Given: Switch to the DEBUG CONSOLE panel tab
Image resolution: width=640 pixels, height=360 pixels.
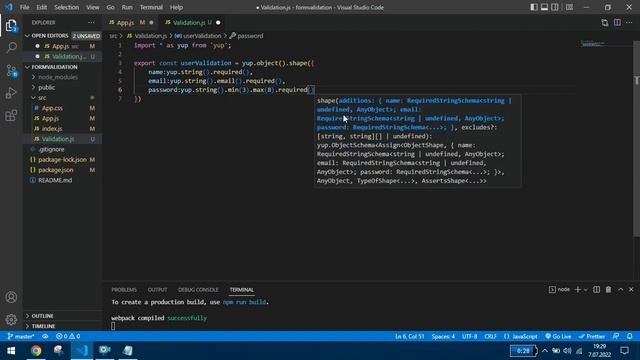Looking at the screenshot, I should 198,289.
